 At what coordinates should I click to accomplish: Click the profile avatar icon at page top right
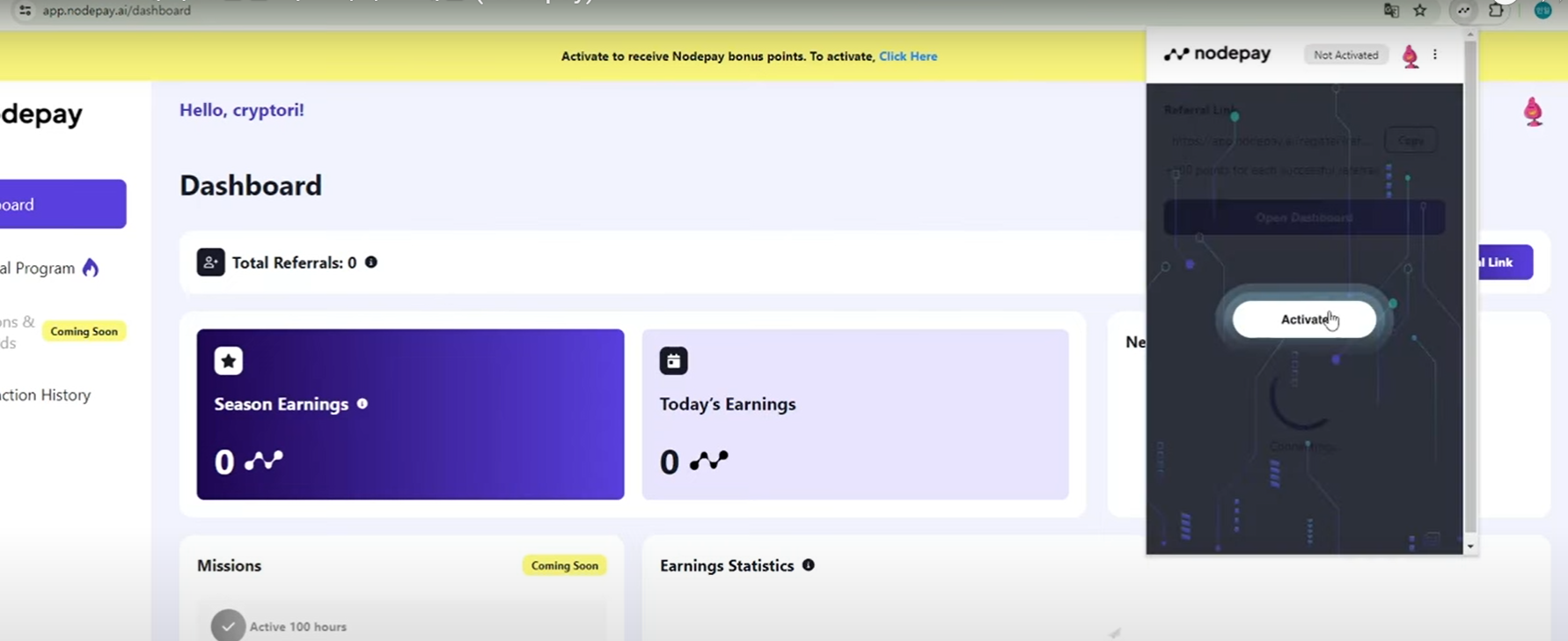point(1533,112)
